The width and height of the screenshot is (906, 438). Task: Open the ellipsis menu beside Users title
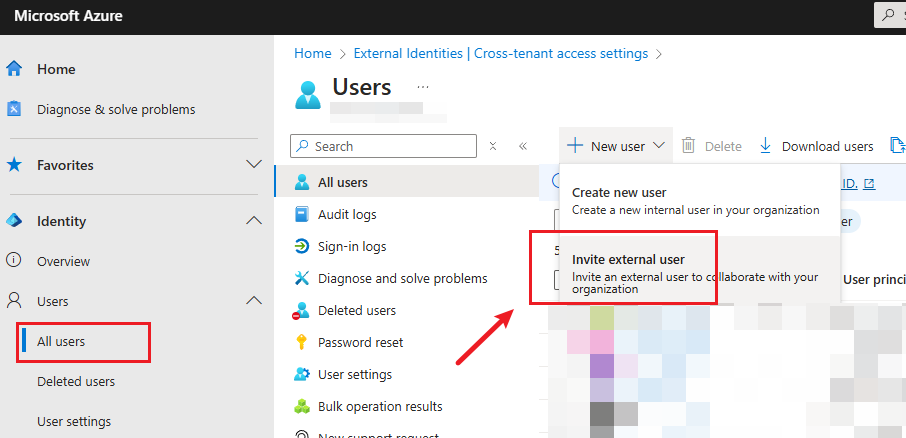[423, 87]
